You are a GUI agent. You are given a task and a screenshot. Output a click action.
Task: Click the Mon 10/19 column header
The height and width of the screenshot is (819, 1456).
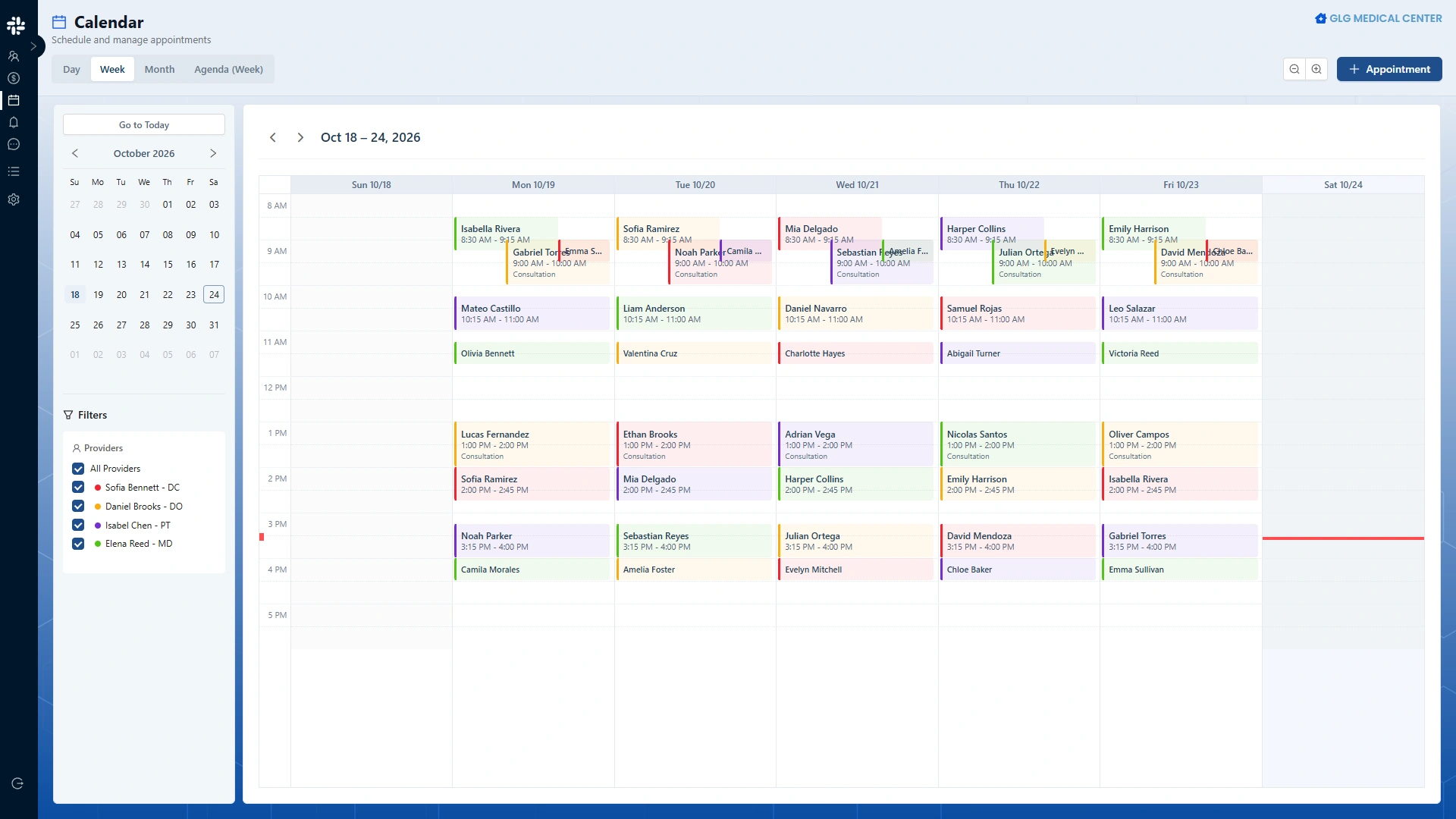tap(533, 185)
